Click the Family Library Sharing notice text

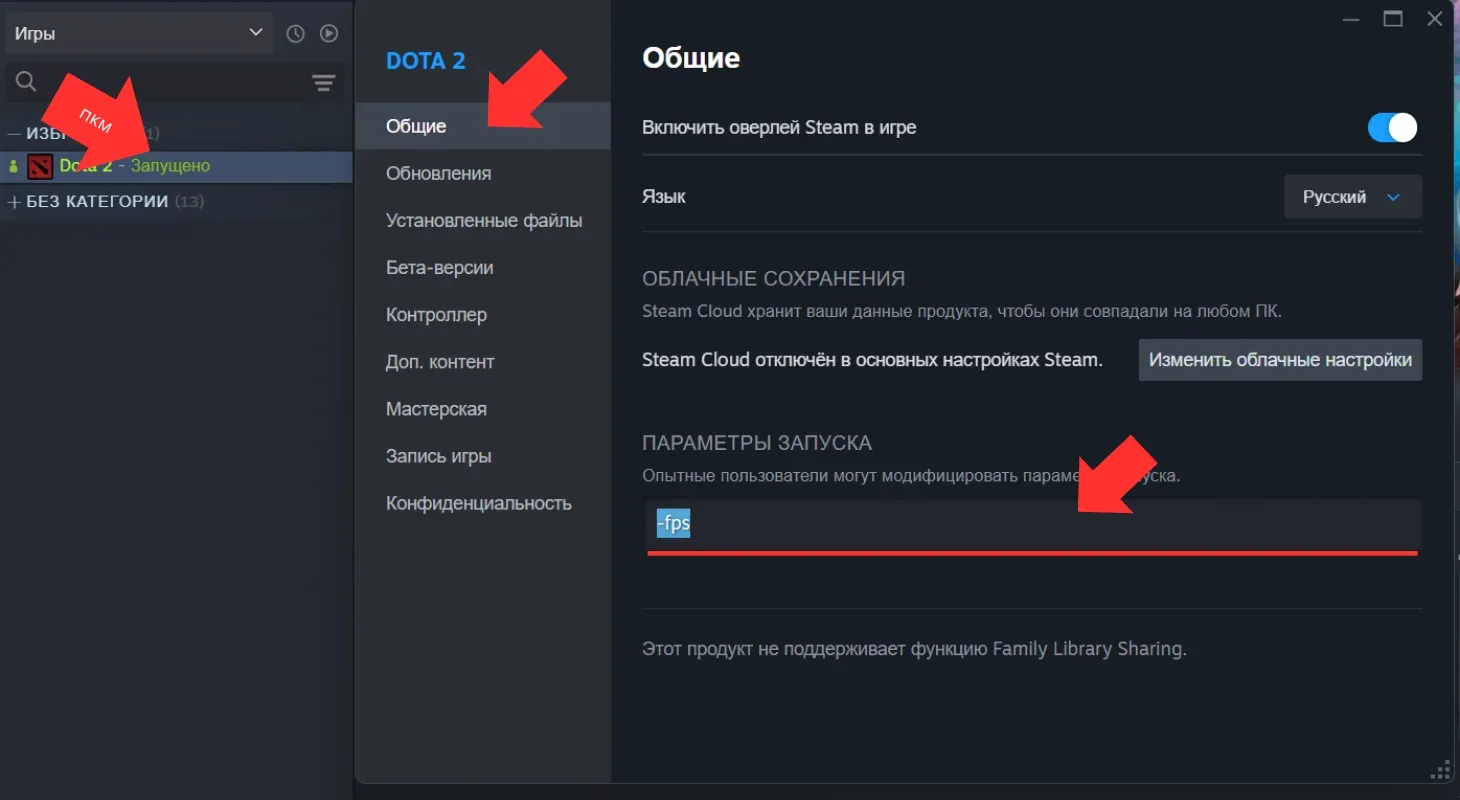point(914,649)
